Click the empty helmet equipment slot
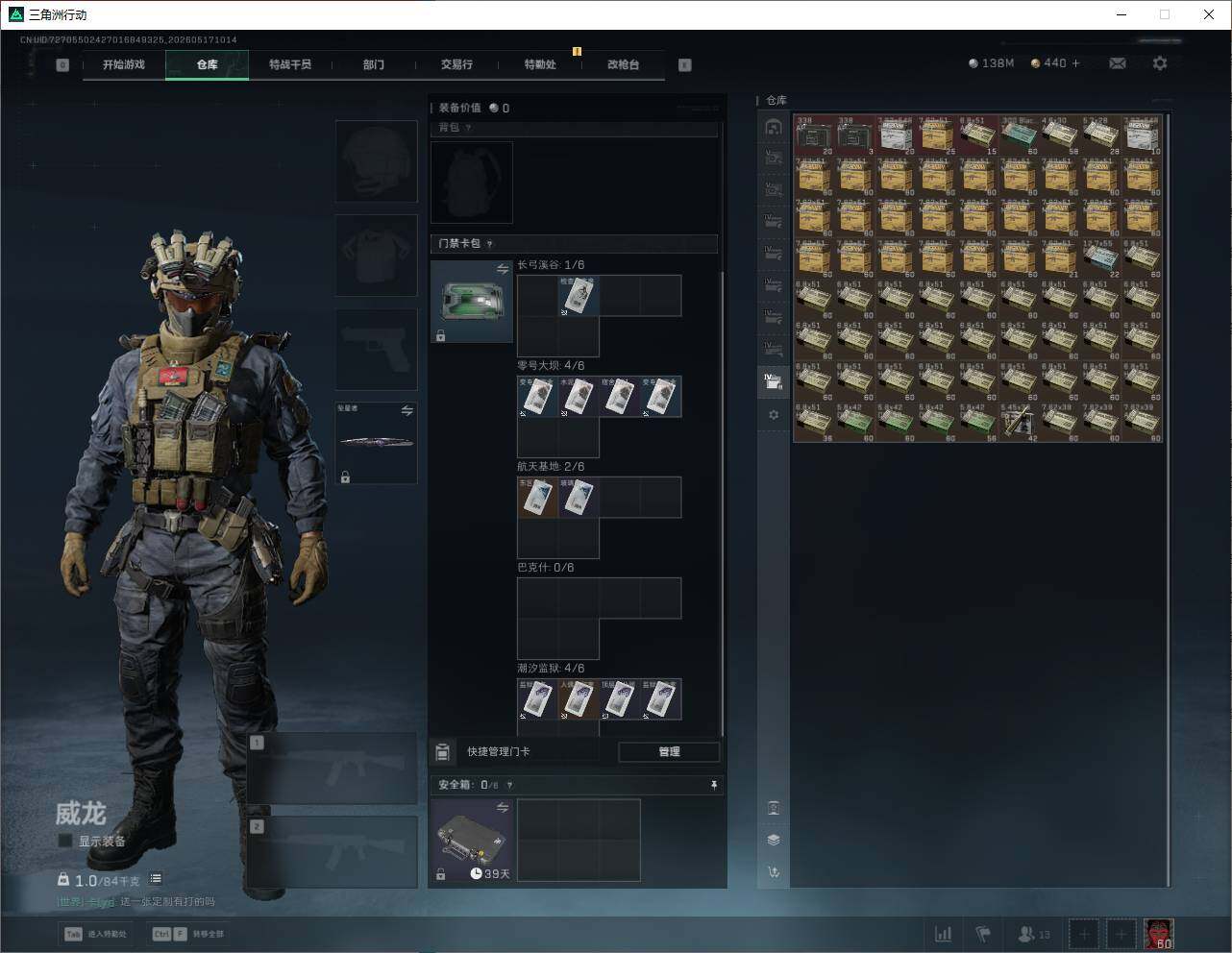The width and height of the screenshot is (1232, 953). click(377, 161)
